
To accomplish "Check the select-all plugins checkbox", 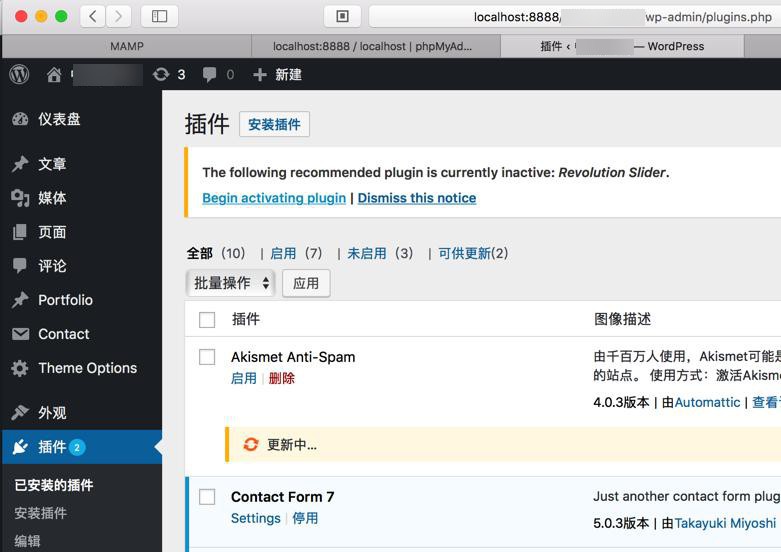I will click(207, 320).
